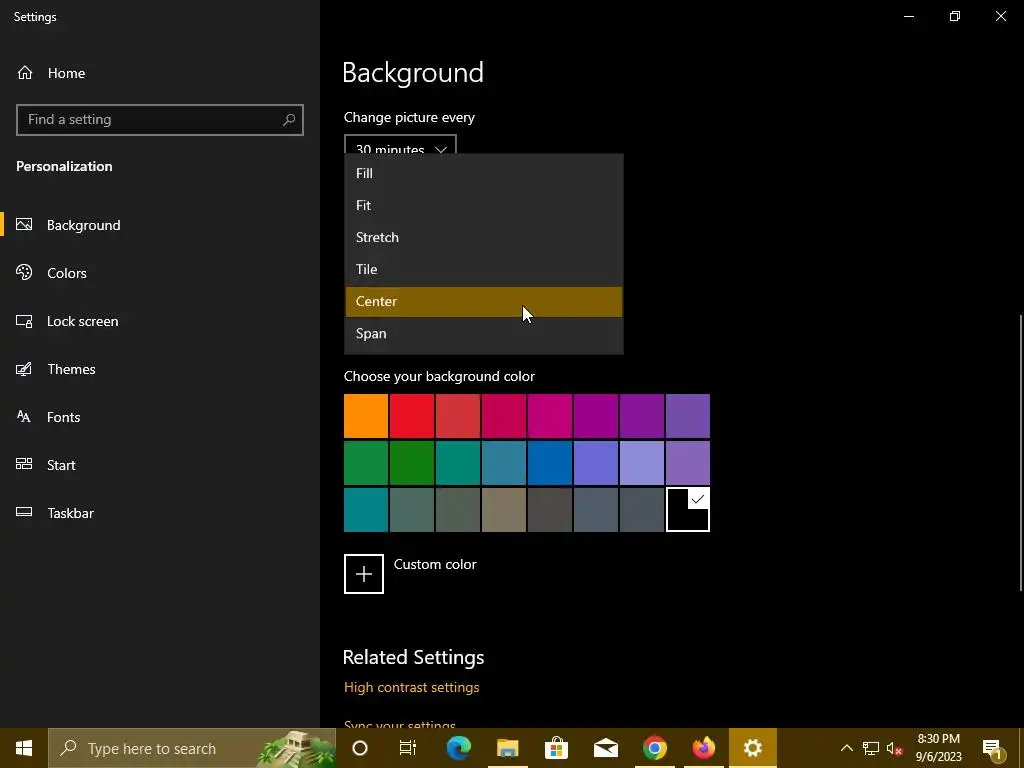1024x768 pixels.
Task: Select the tan khaki color swatch
Action: click(x=504, y=510)
